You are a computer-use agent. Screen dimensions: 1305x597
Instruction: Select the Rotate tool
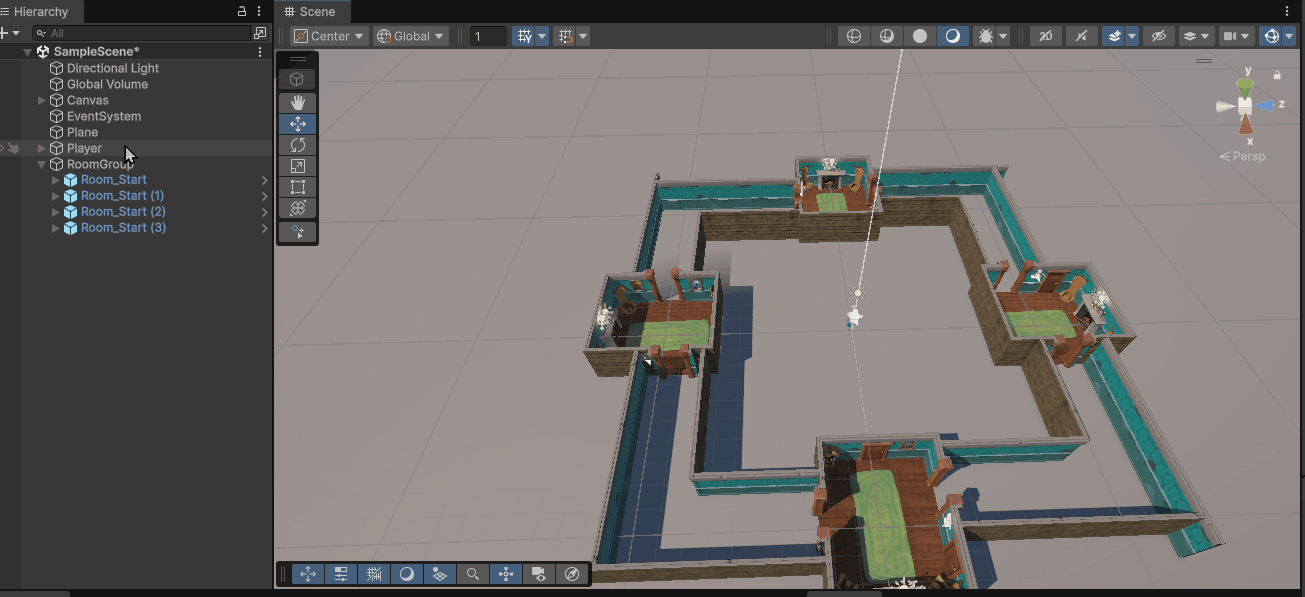click(297, 145)
